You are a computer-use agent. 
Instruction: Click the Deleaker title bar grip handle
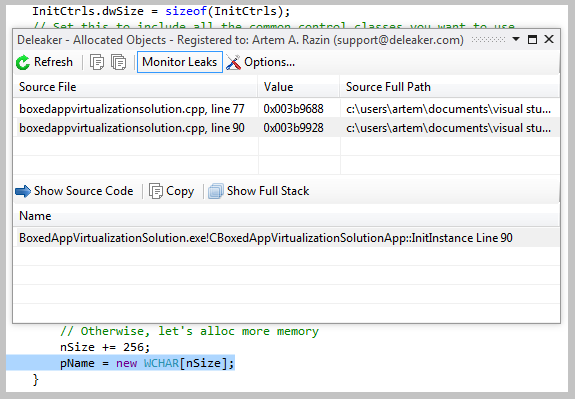(x=488, y=39)
